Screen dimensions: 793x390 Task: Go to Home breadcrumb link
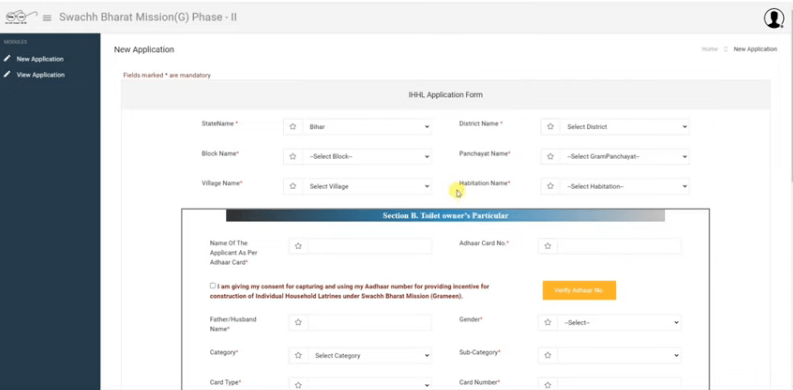[710, 49]
